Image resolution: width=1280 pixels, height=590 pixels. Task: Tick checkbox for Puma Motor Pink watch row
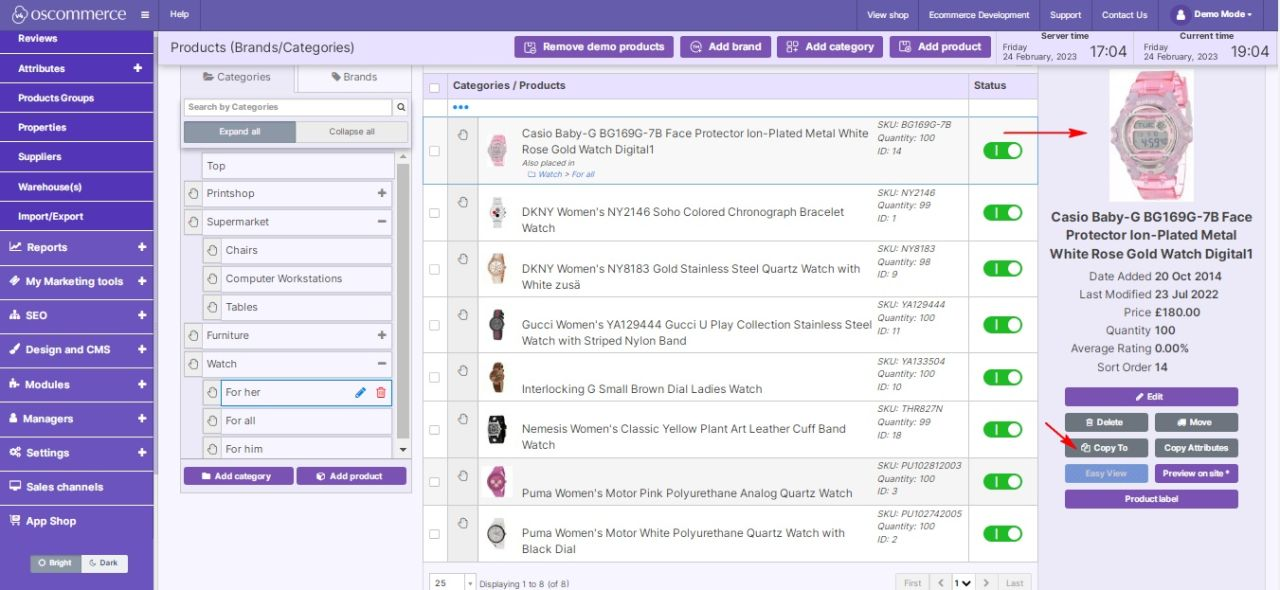click(x=434, y=482)
